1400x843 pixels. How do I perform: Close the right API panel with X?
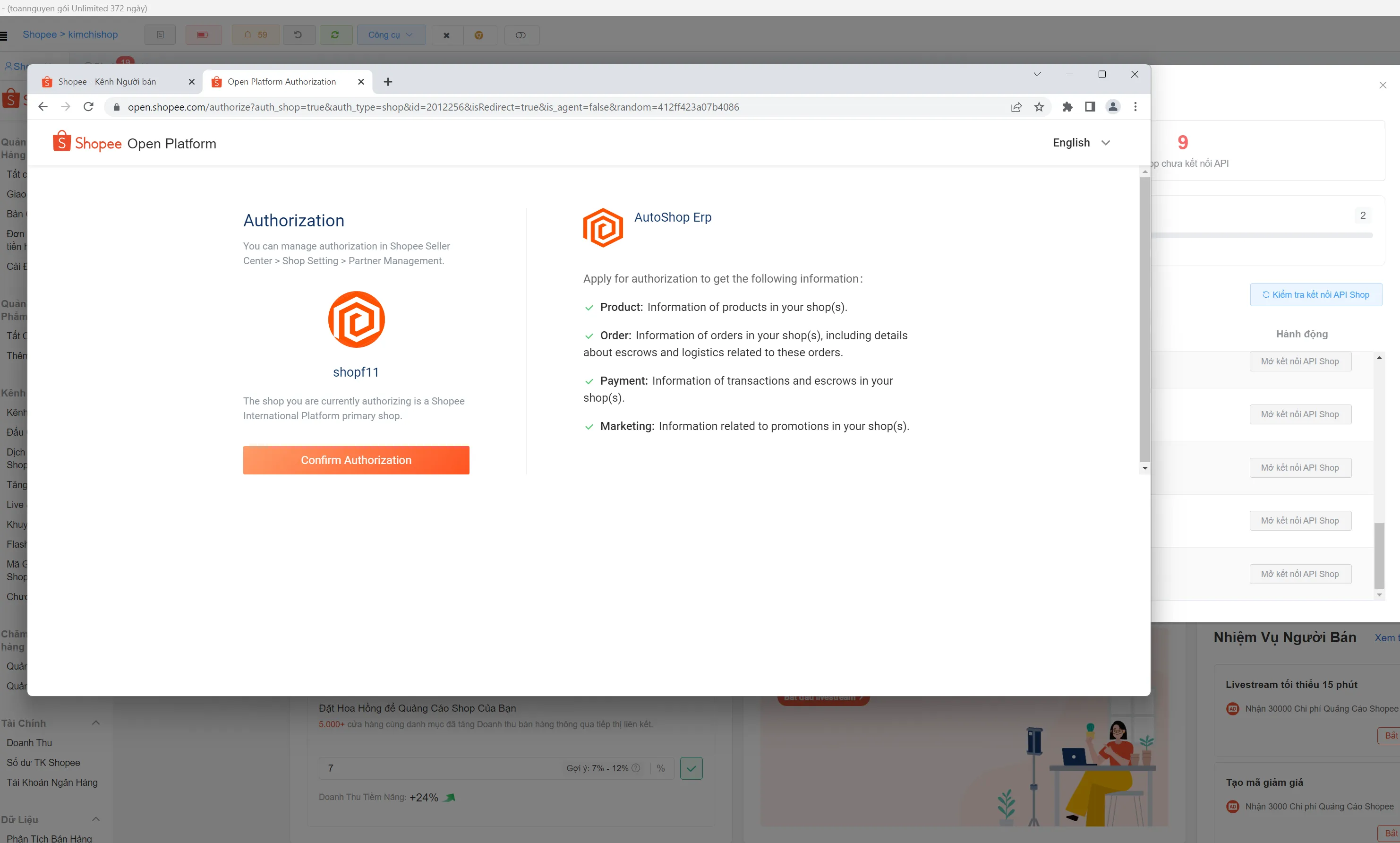coord(1383,85)
